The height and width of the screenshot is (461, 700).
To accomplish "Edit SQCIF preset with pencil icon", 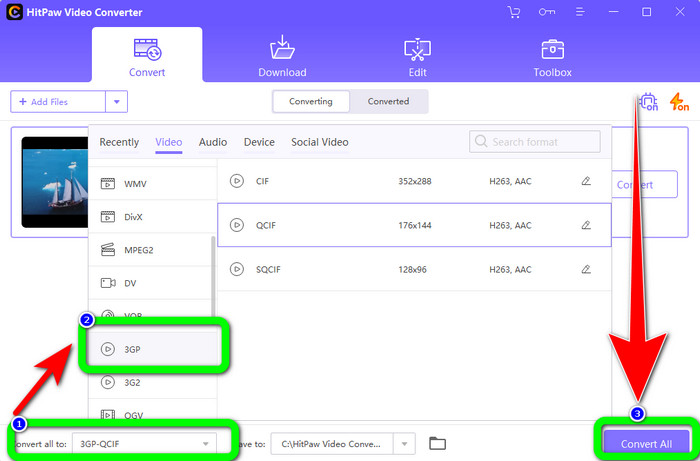I will point(586,269).
